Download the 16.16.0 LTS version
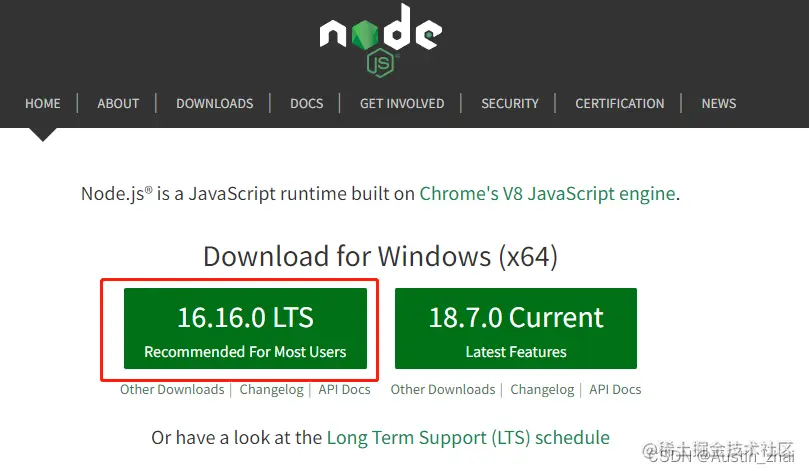This screenshot has height=474, width=809. pyautogui.click(x=246, y=329)
